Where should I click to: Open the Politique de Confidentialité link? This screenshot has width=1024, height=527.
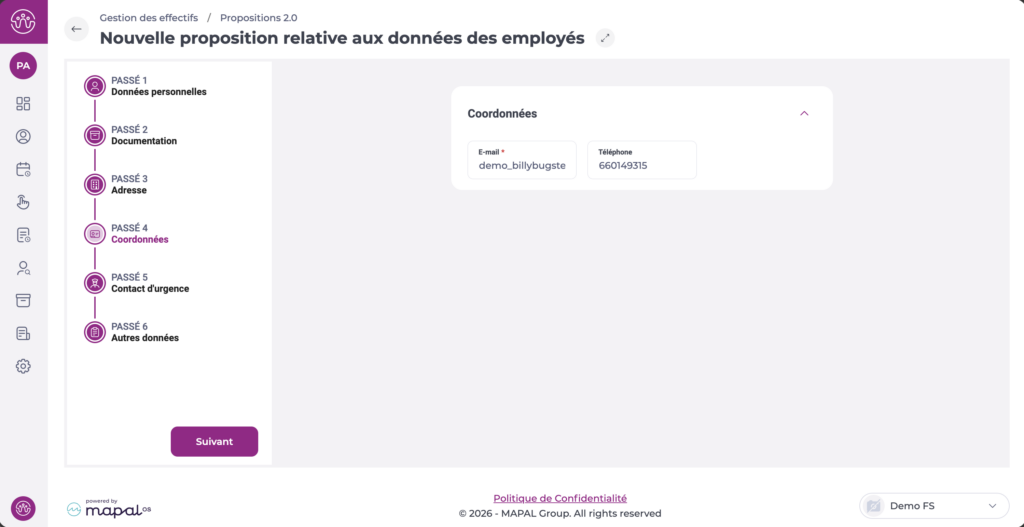[560, 498]
